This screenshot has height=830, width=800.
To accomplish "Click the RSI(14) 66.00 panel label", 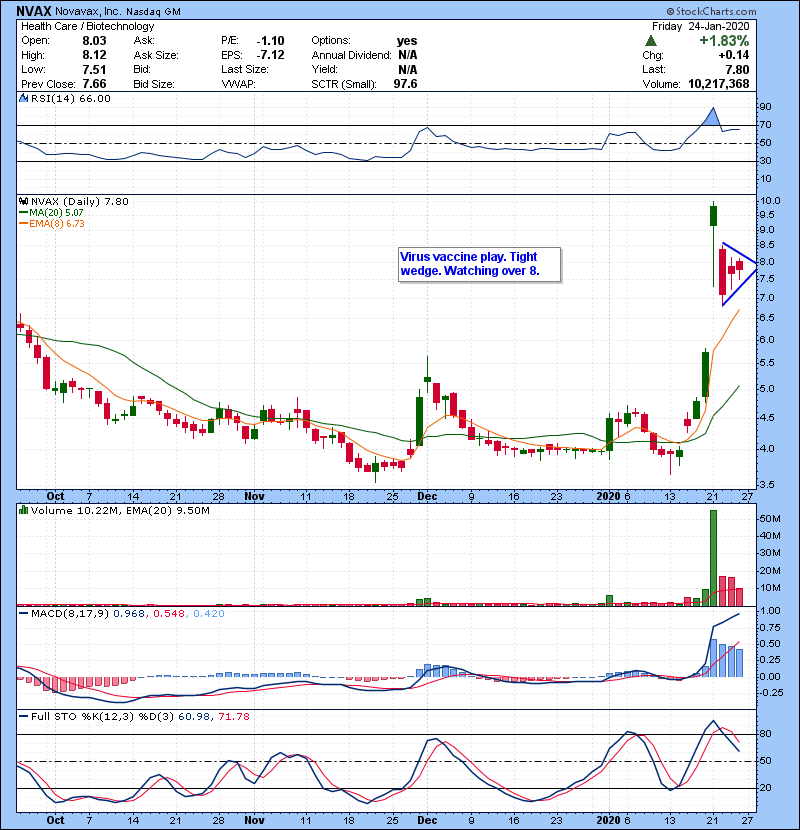I will [71, 98].
